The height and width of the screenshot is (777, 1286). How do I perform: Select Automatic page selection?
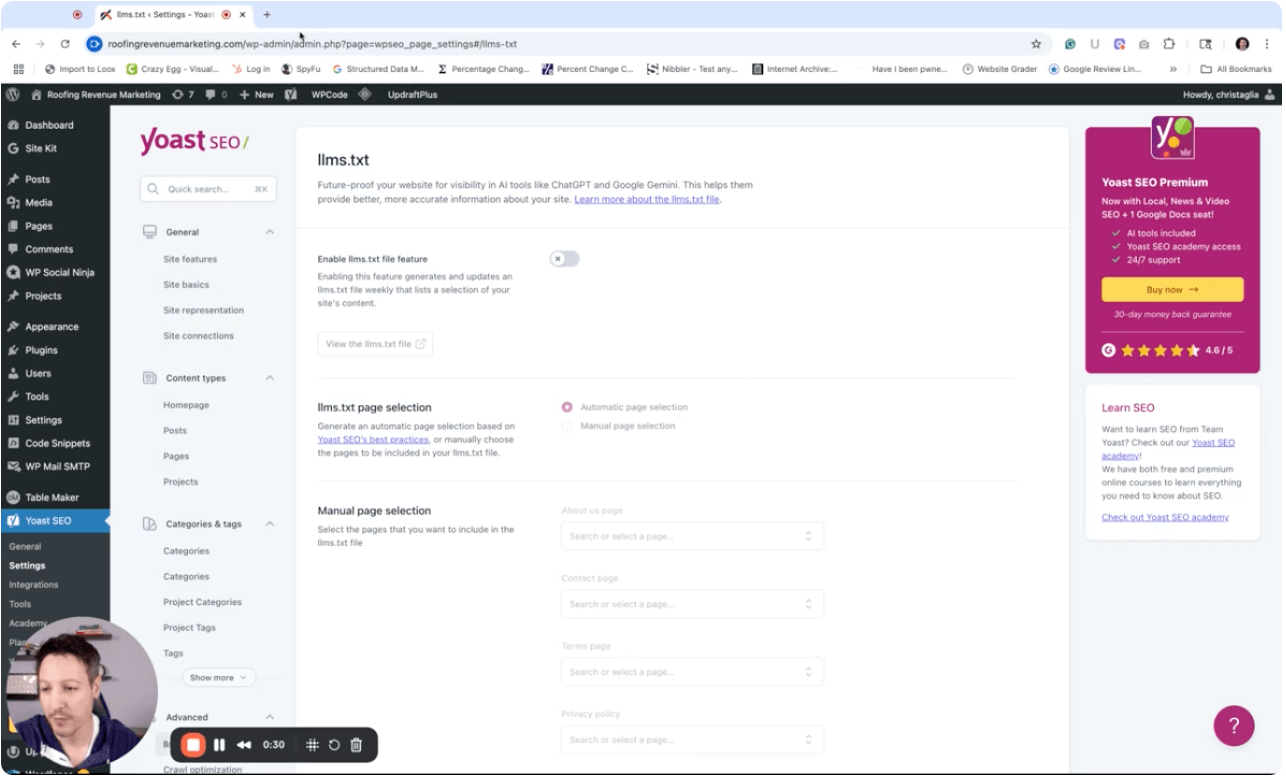tap(567, 407)
